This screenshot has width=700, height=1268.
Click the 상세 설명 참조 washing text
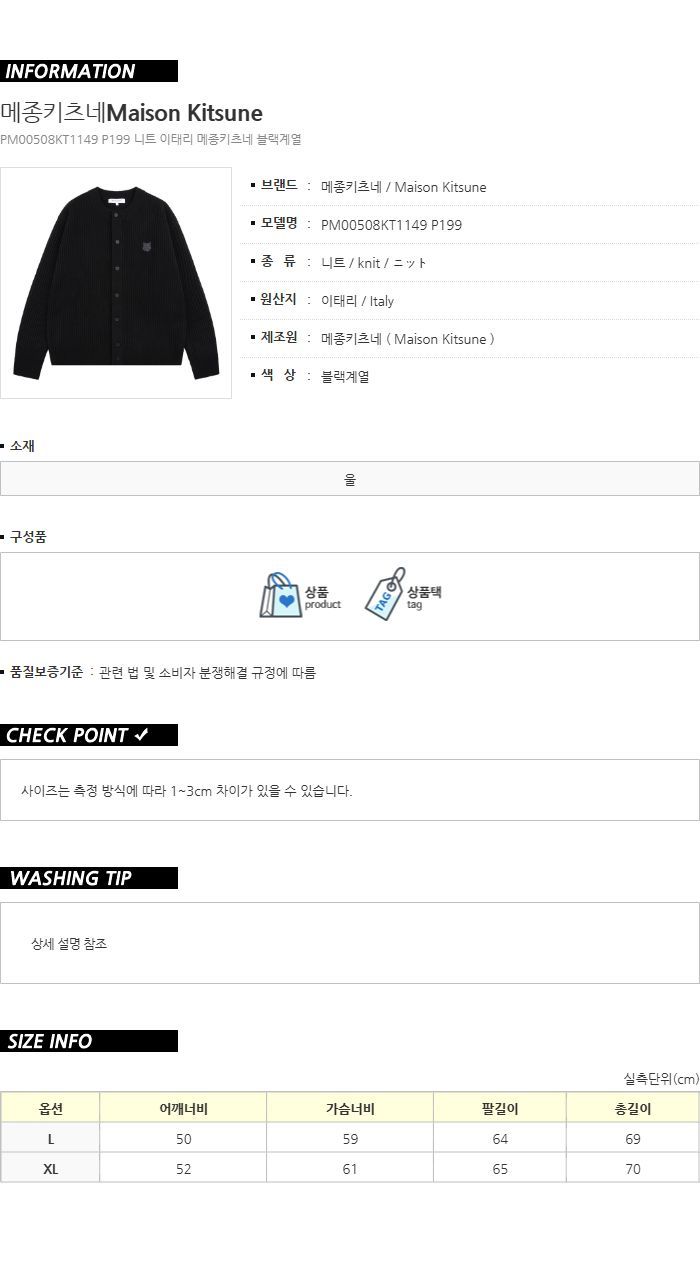pos(69,944)
